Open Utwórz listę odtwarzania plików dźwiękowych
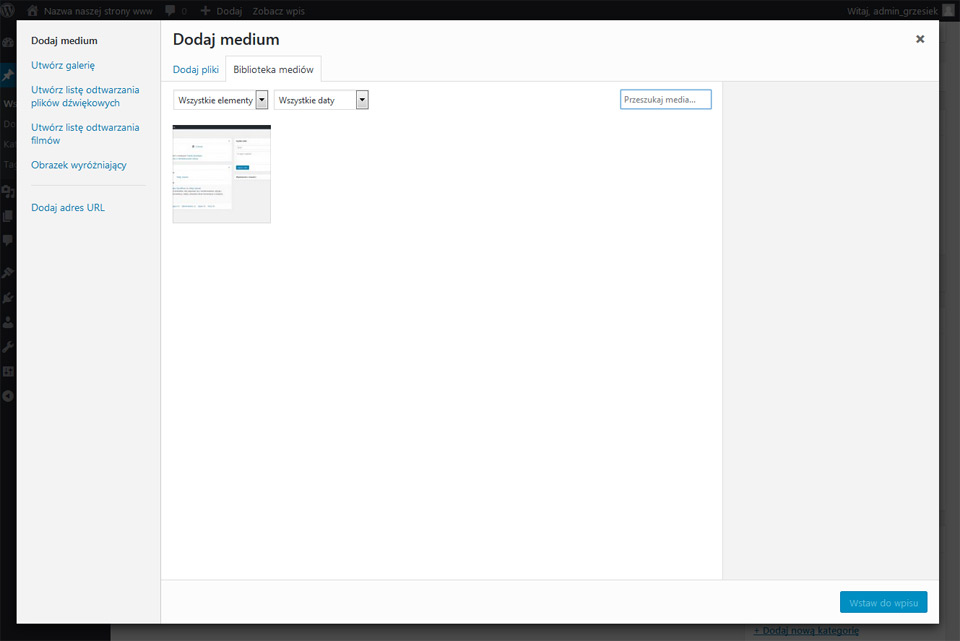 [x=85, y=96]
